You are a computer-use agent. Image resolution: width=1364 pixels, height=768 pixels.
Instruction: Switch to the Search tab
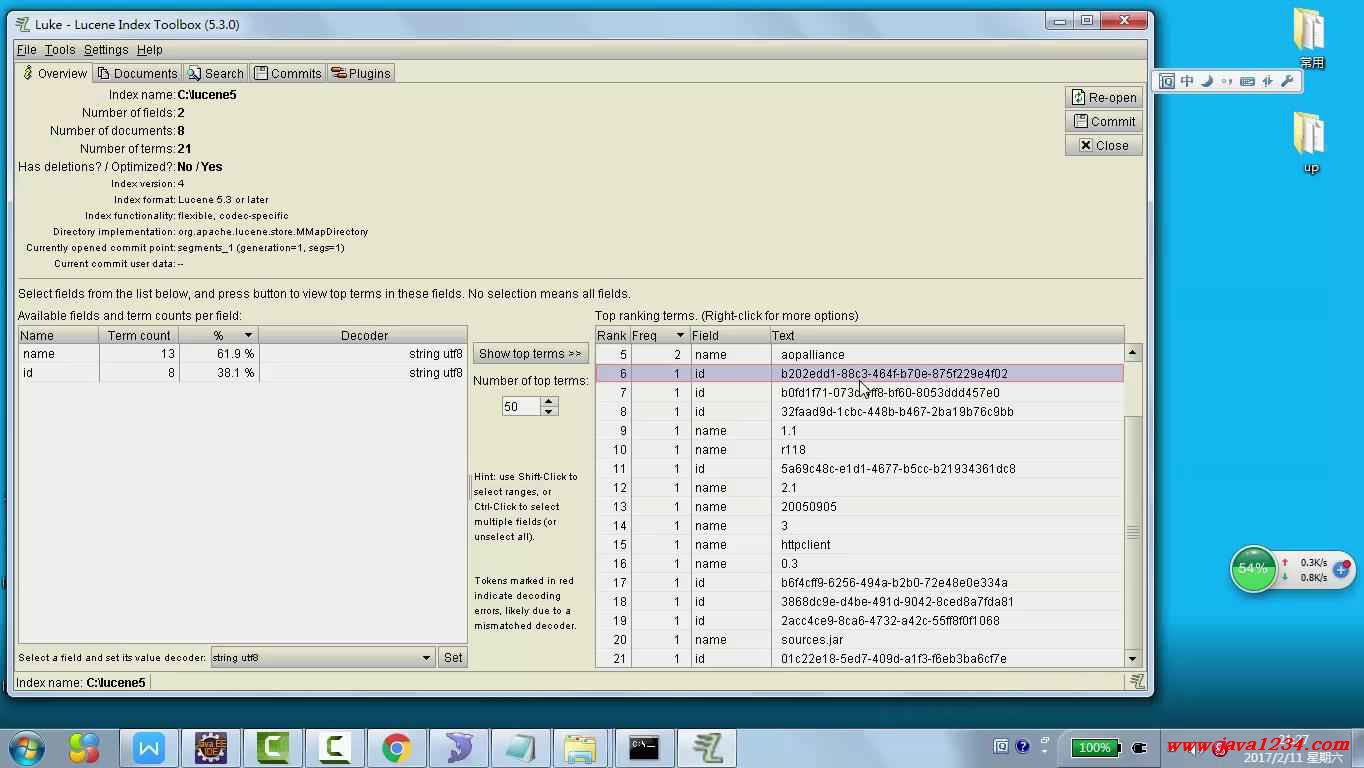216,73
